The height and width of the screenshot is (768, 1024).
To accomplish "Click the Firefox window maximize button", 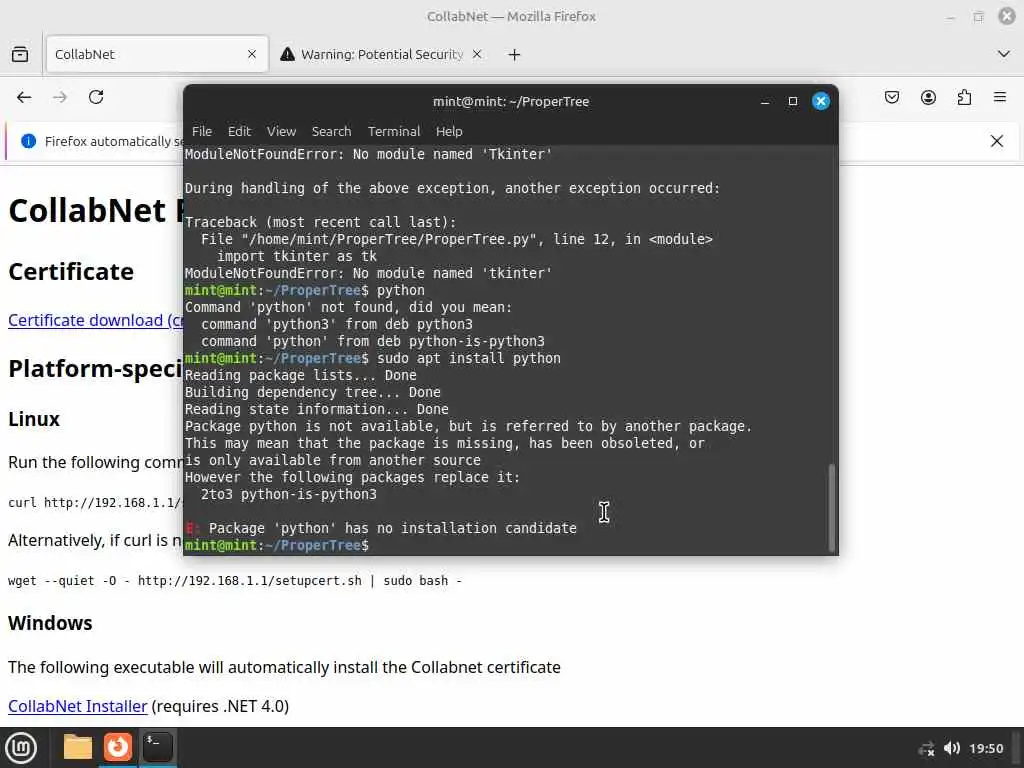I will (x=978, y=16).
